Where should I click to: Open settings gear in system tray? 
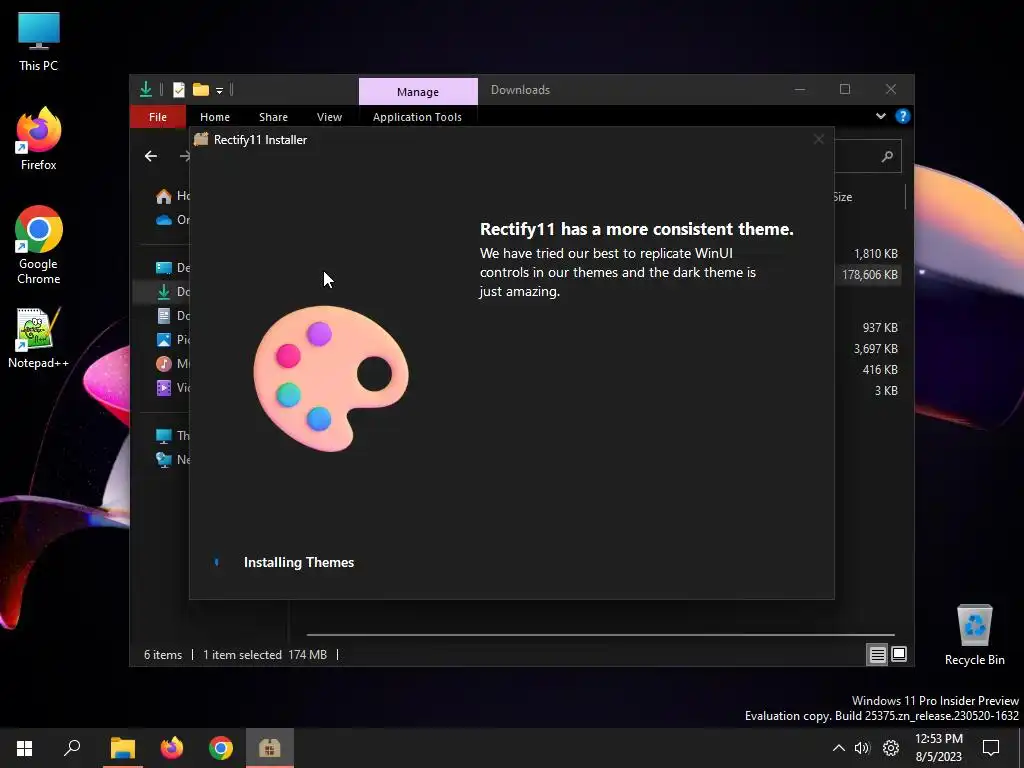tap(891, 748)
